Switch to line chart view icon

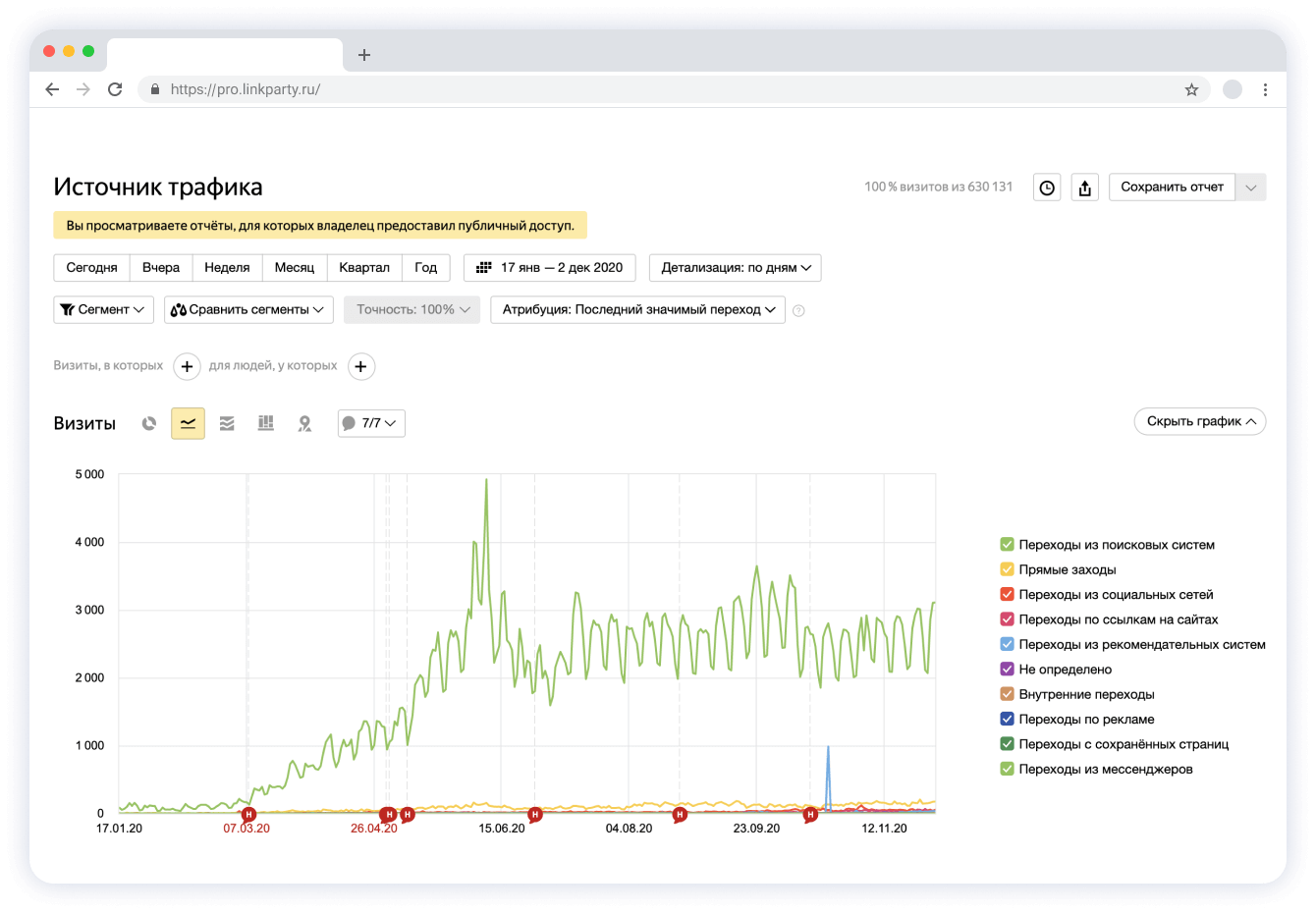(x=188, y=423)
